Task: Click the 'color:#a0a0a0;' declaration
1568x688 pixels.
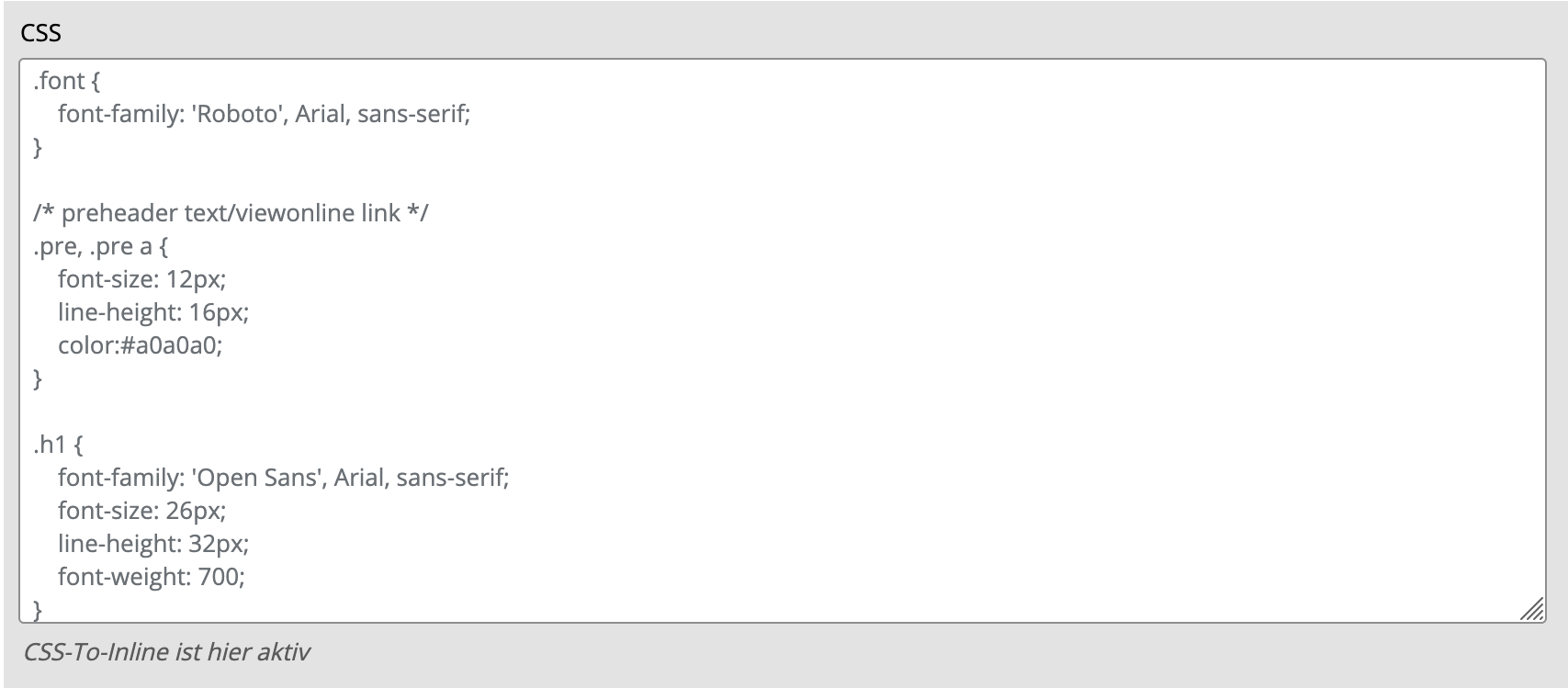Action: (x=140, y=345)
